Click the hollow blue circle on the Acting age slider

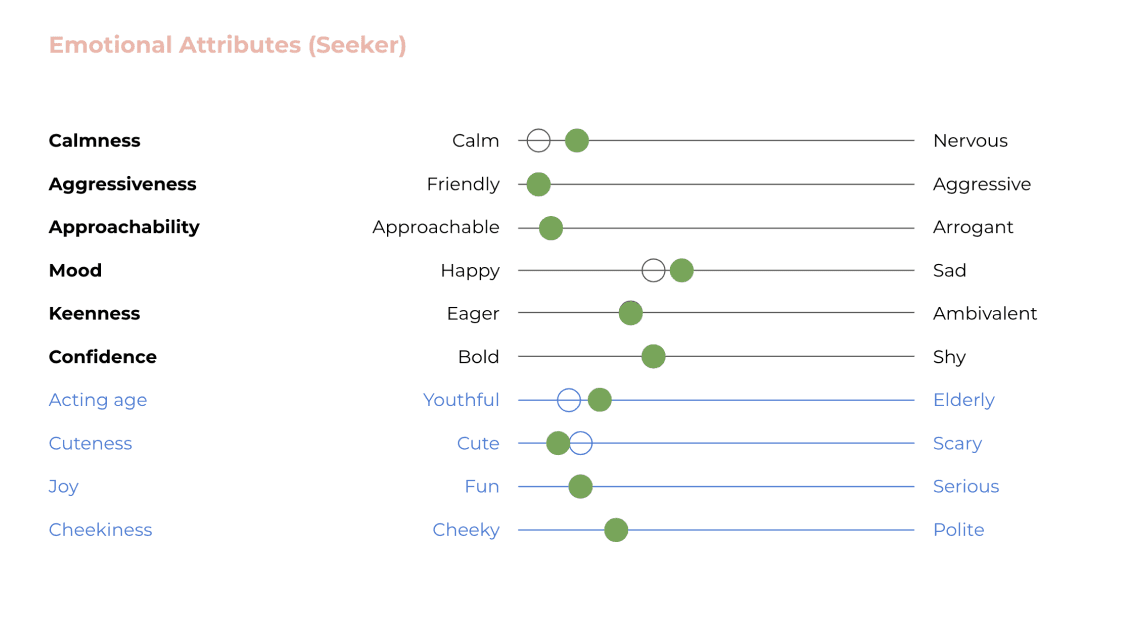[x=569, y=400]
